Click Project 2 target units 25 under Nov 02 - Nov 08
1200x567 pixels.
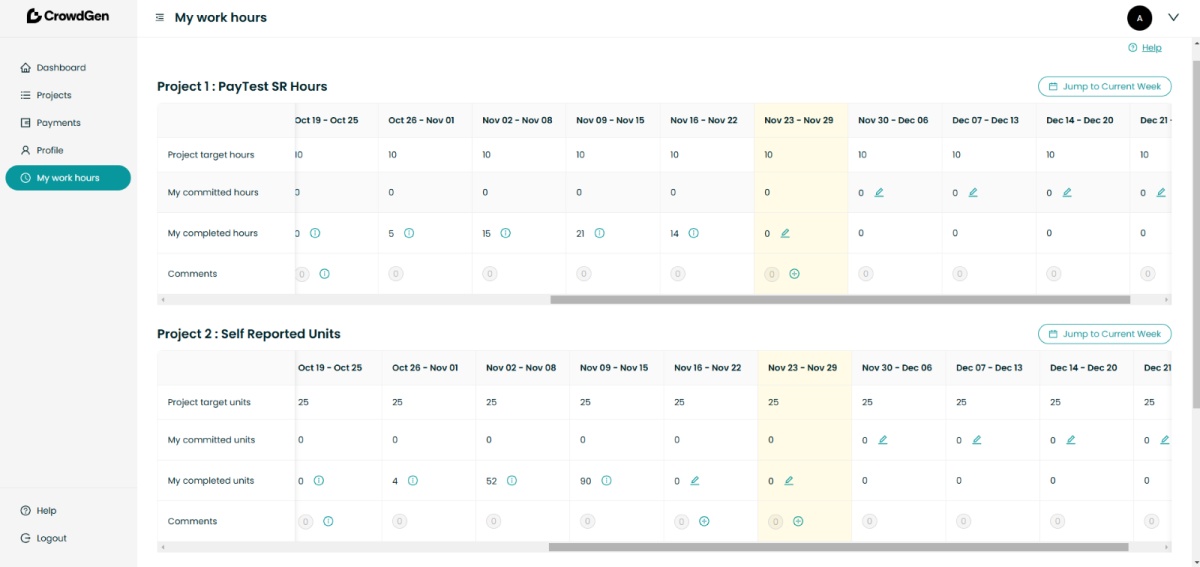[491, 402]
